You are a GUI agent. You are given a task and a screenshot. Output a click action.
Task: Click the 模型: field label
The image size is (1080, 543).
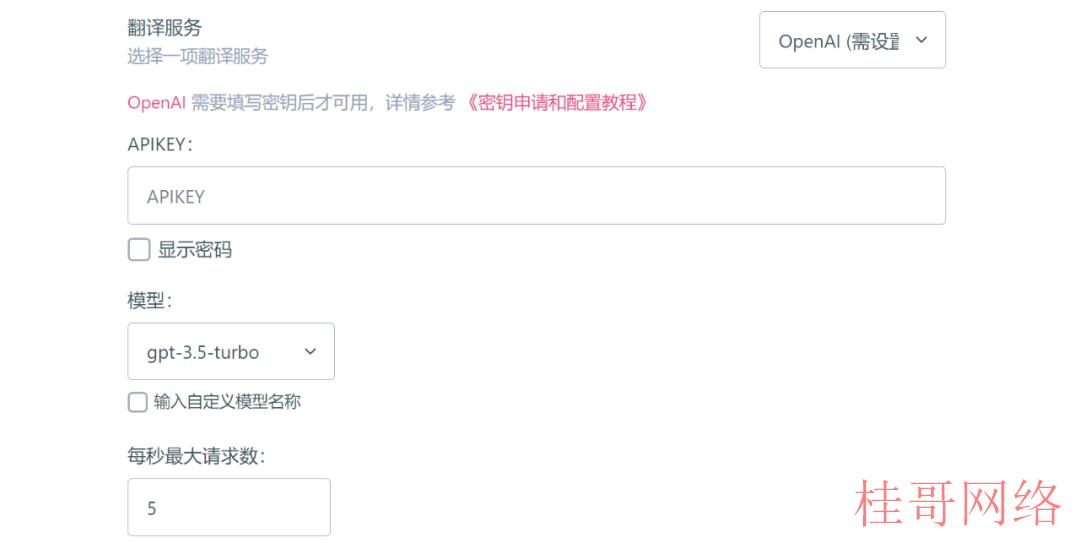(x=149, y=300)
